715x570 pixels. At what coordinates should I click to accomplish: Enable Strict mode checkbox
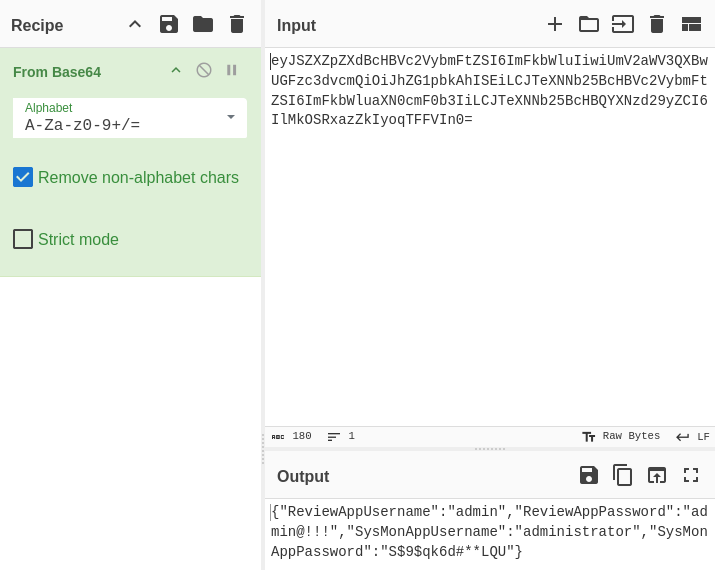point(23,239)
